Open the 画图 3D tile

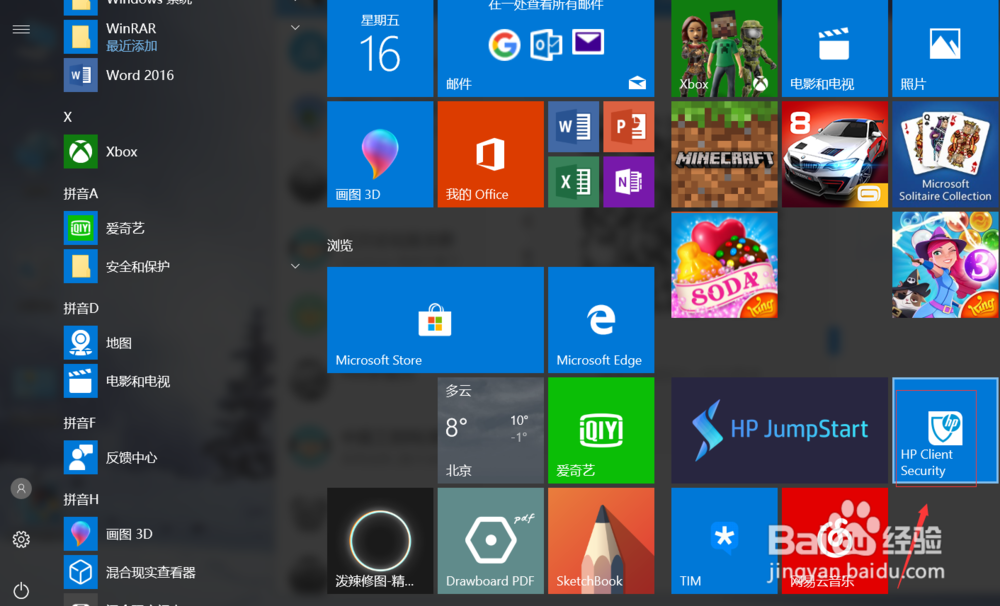click(x=380, y=154)
